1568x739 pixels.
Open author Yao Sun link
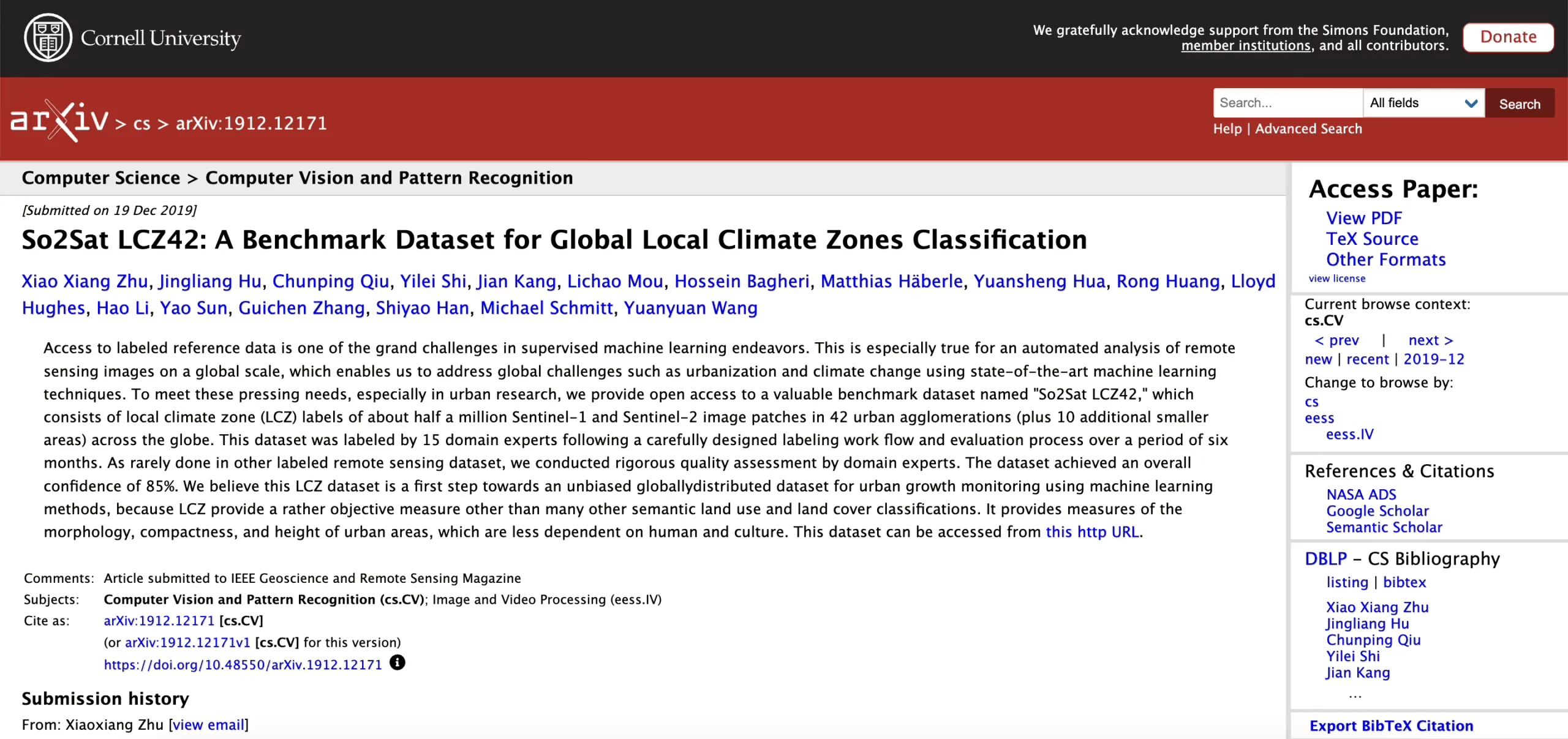[x=194, y=308]
